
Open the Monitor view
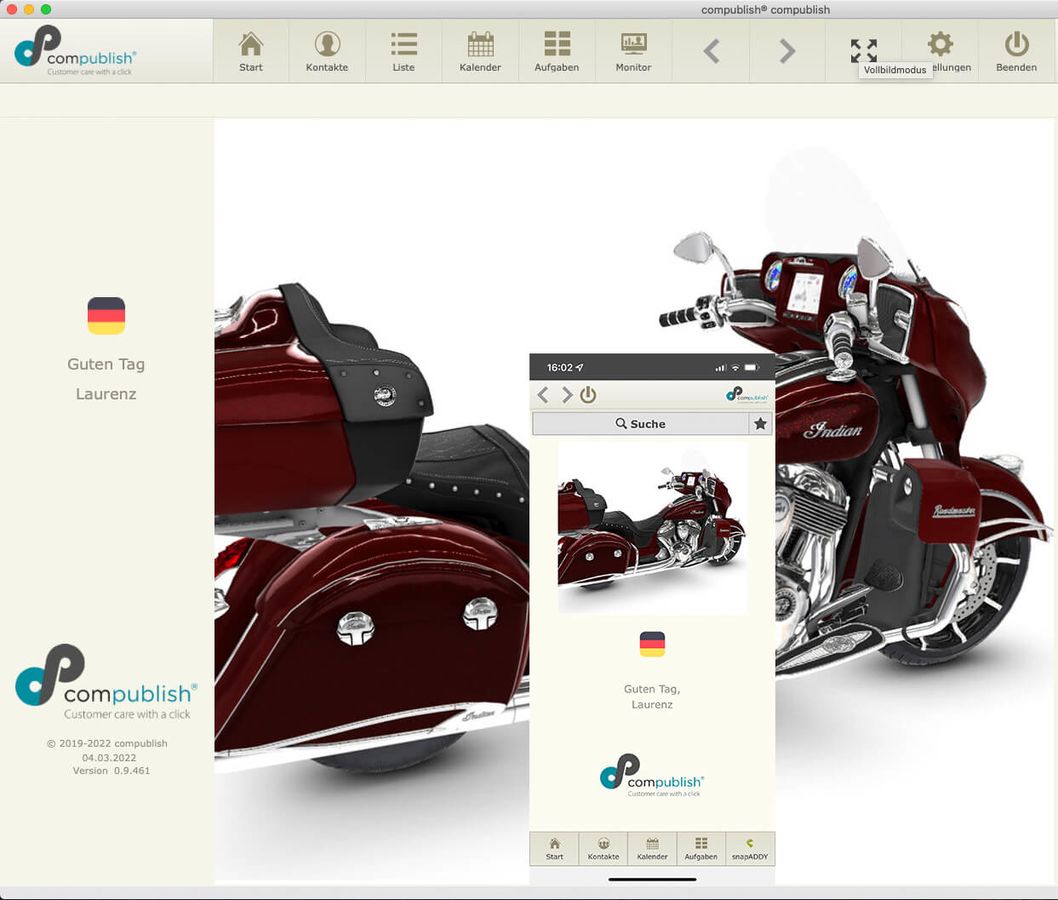634,51
